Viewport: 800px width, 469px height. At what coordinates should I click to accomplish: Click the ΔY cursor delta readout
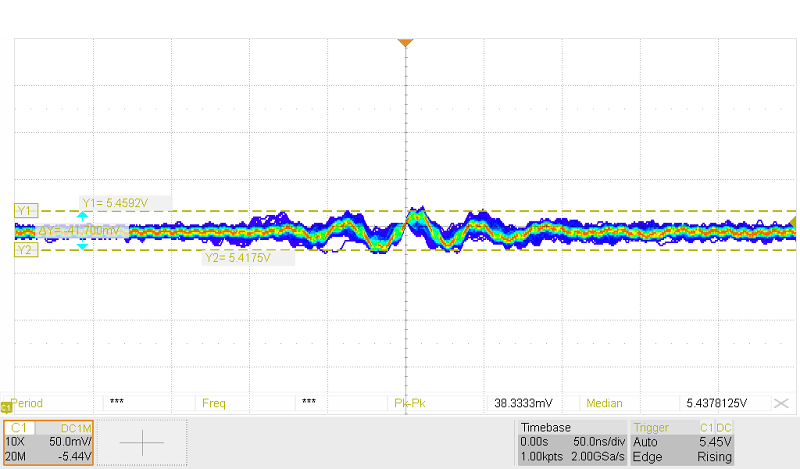78,231
